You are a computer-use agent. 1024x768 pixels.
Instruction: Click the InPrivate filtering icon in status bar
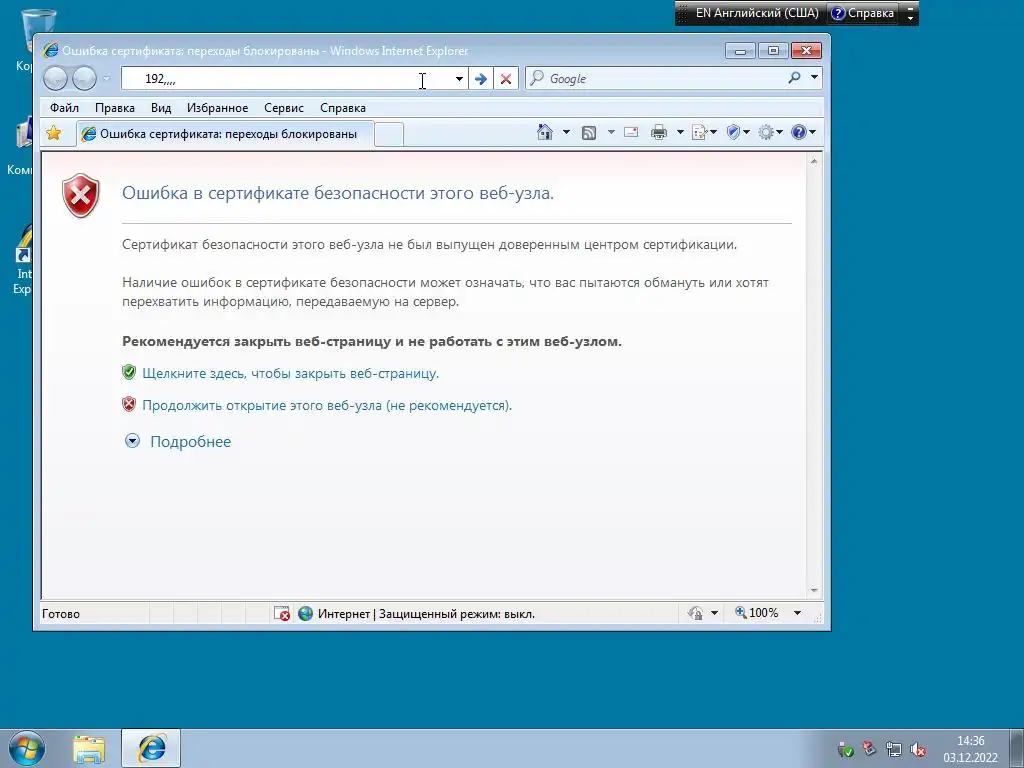coord(696,613)
